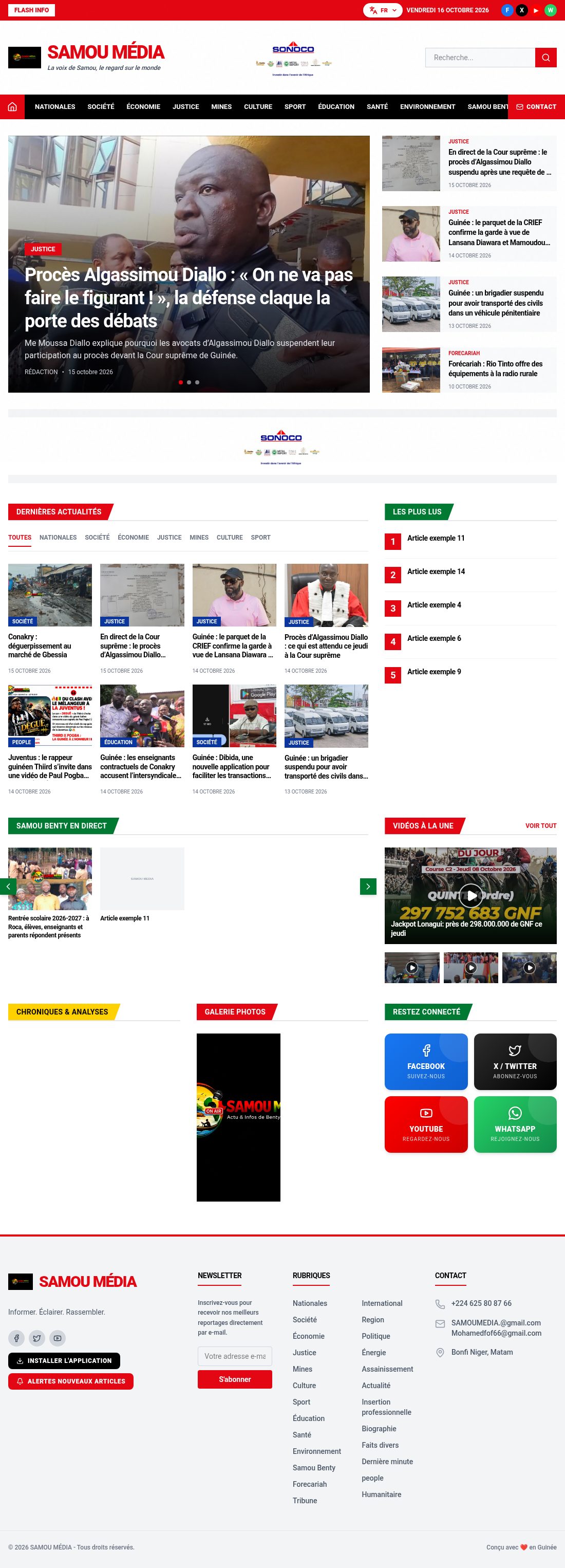Click the footer Facebook round icon
This screenshot has height=1568, width=565.
tap(16, 1338)
